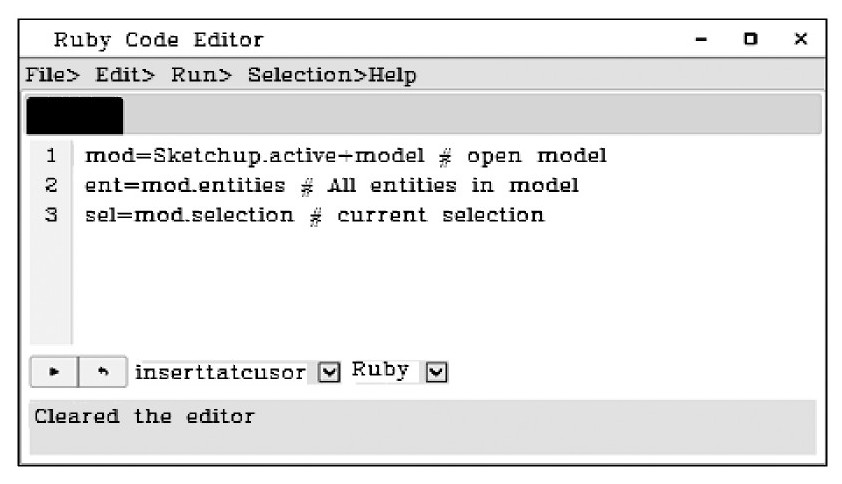Maximize the Ruby Code Editor window
This screenshot has width=842, height=484.
click(751, 39)
